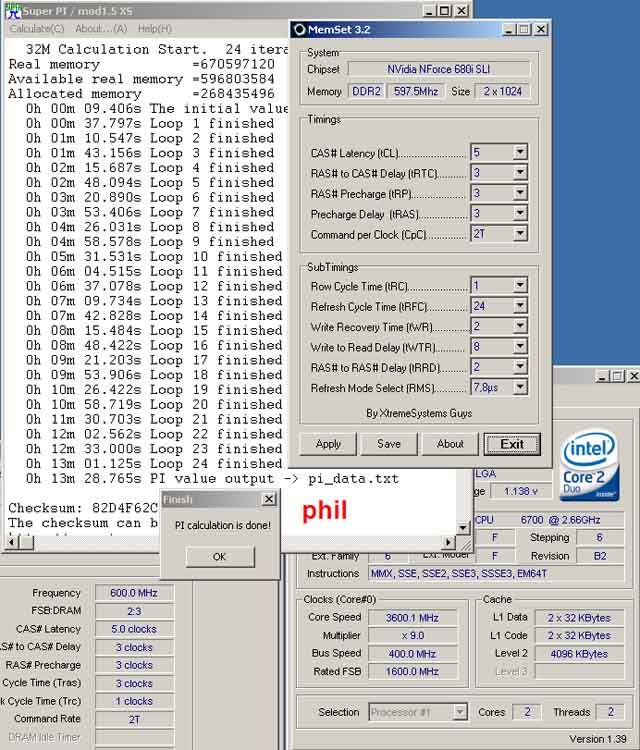Close the Finish dialog with X
The image size is (640, 750).
269,499
